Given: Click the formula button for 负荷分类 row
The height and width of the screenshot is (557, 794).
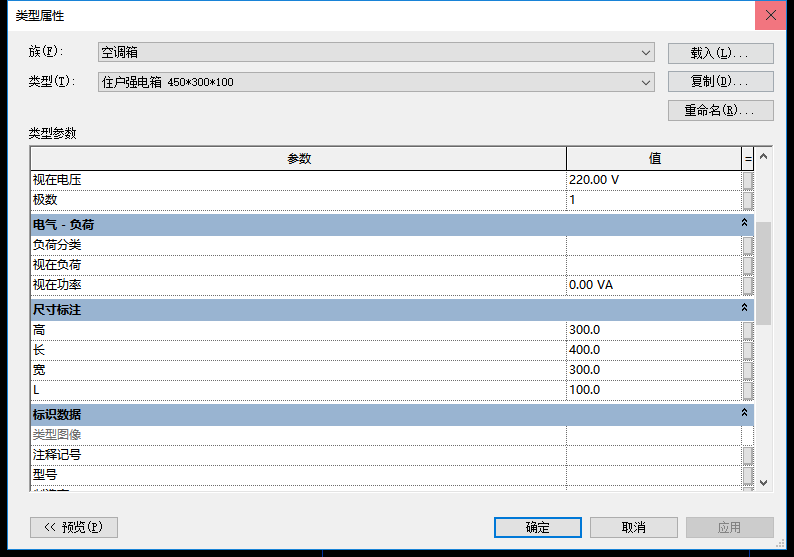Looking at the screenshot, I should [748, 246].
